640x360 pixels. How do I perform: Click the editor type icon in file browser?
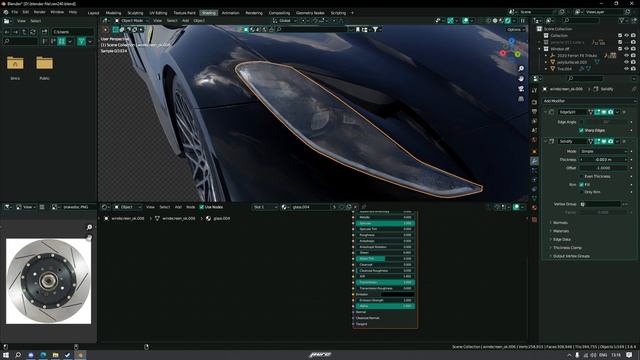(x=7, y=21)
